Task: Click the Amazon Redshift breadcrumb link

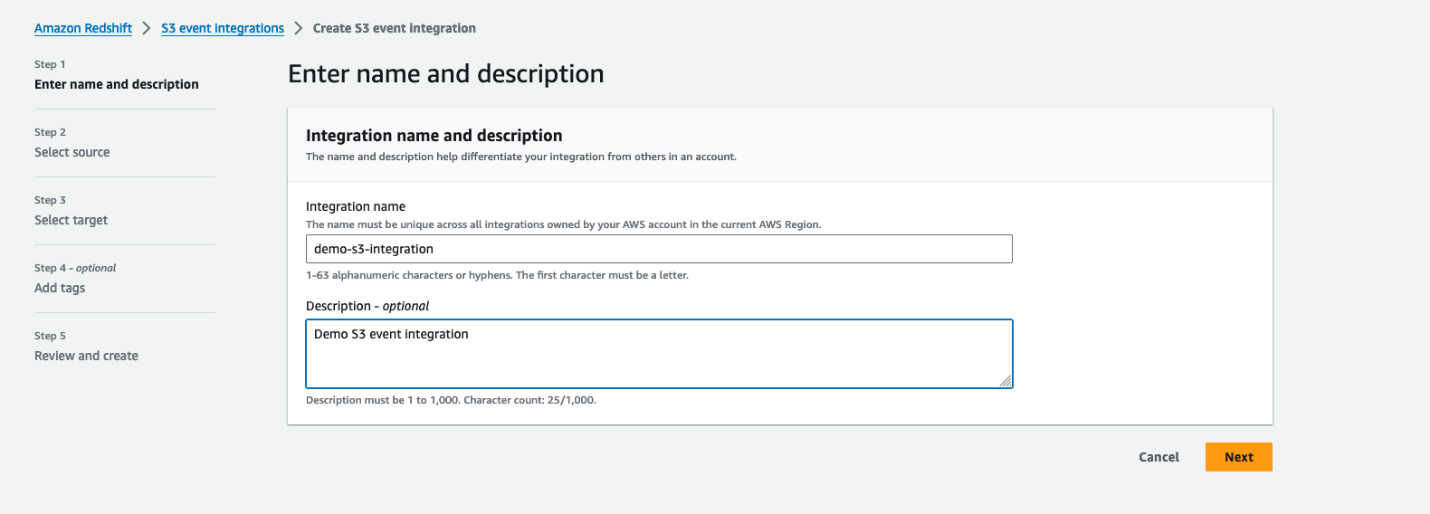Action: click(83, 28)
